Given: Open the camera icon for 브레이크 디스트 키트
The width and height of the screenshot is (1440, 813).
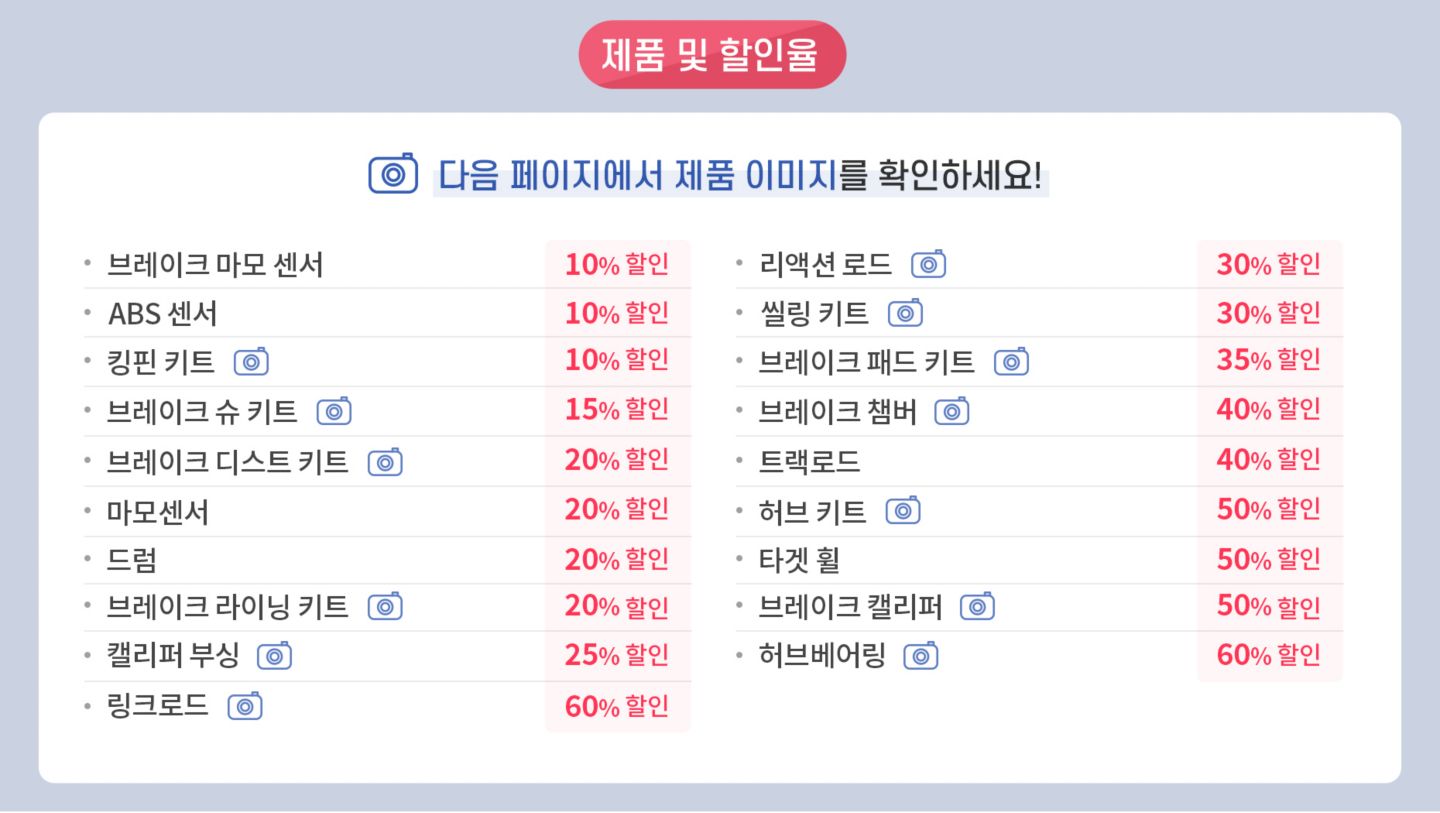Looking at the screenshot, I should 385,462.
